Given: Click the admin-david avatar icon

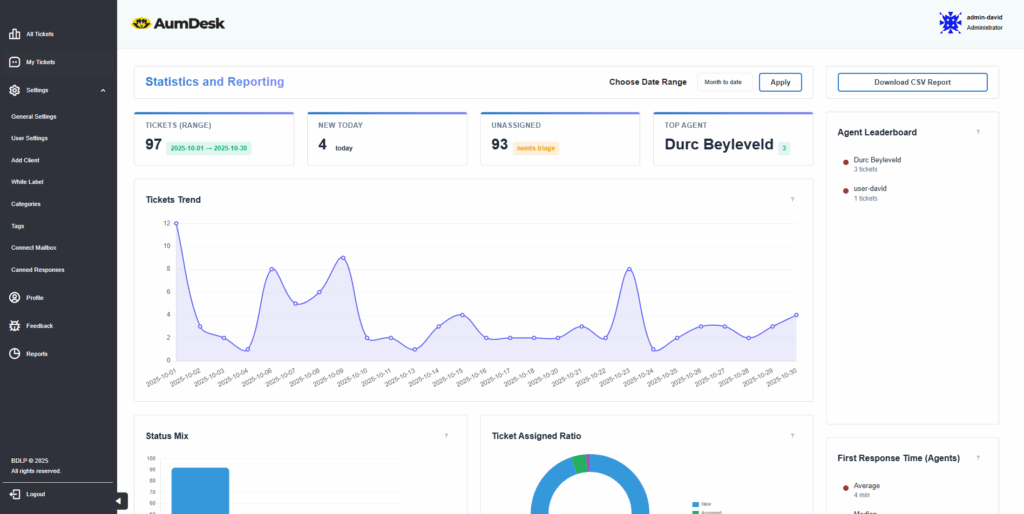Looking at the screenshot, I should [950, 23].
